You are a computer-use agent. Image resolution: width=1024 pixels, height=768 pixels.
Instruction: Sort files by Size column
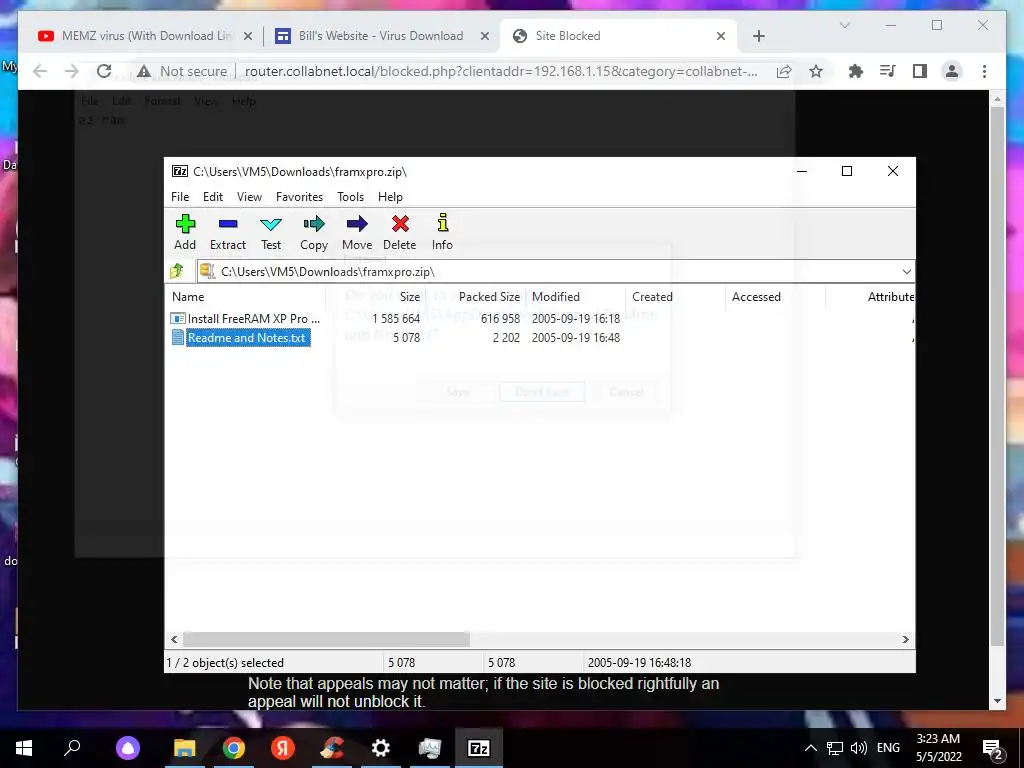(x=376, y=296)
